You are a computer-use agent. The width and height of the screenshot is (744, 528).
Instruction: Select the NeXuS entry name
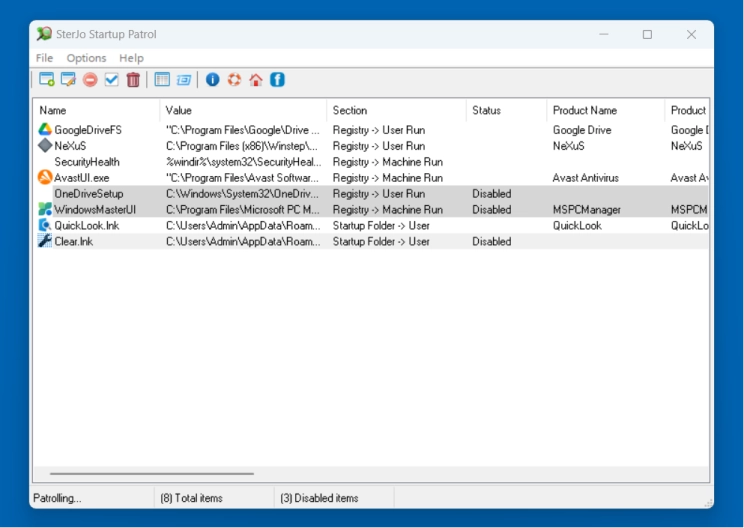pos(70,146)
